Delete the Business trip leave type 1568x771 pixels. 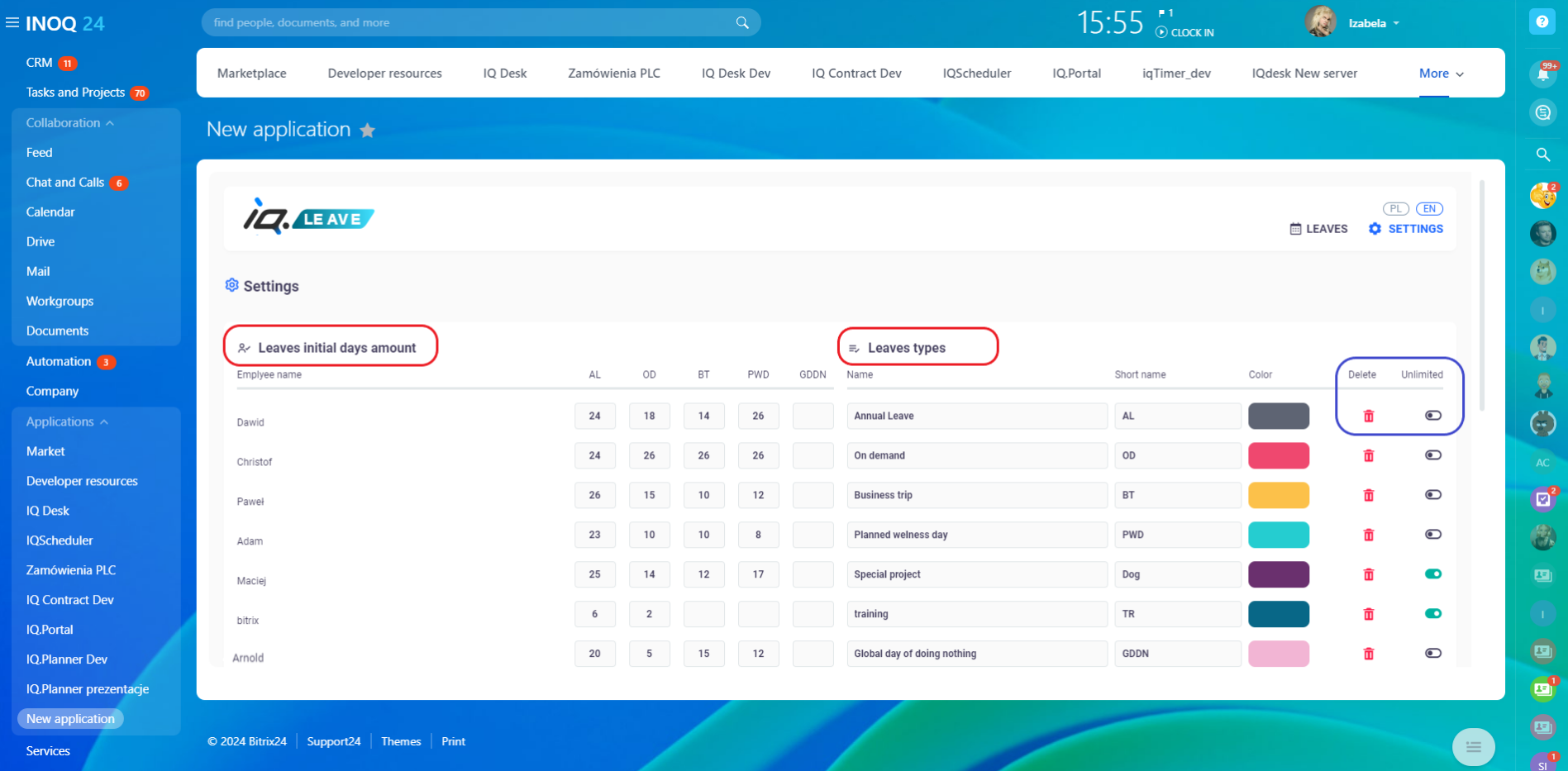tap(1369, 495)
